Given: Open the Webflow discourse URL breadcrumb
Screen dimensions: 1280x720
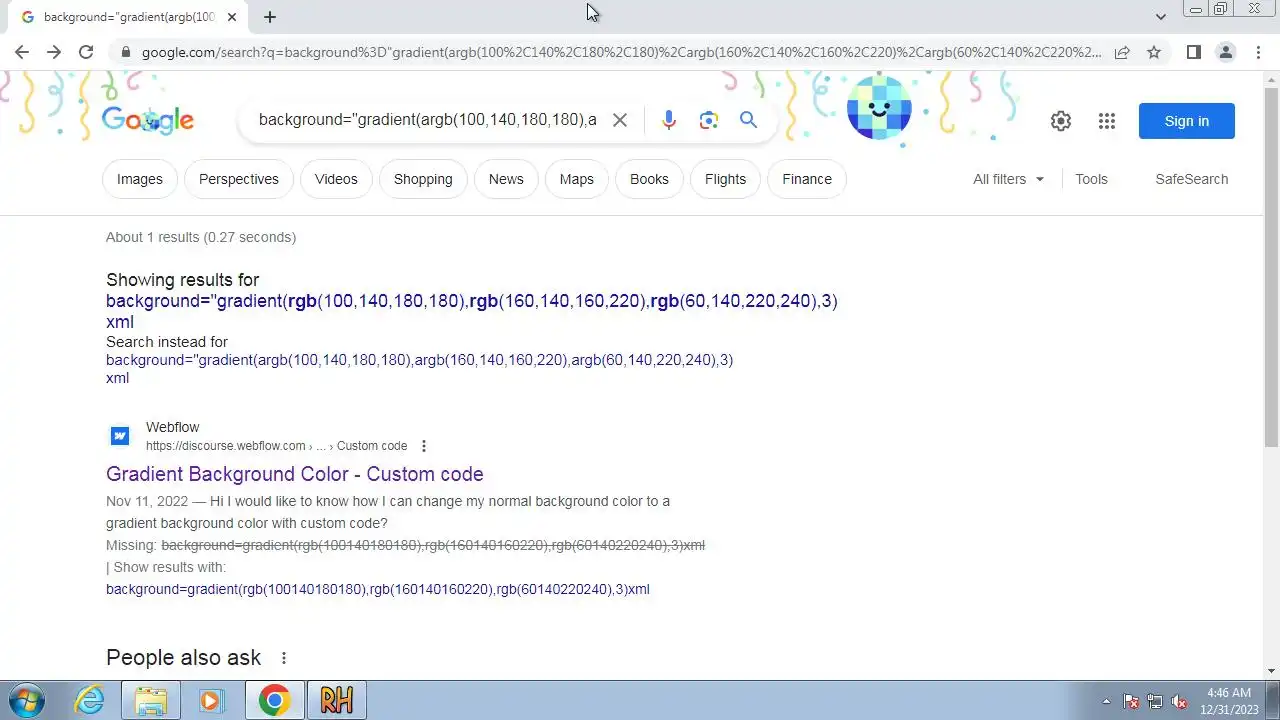Looking at the screenshot, I should point(276,446).
